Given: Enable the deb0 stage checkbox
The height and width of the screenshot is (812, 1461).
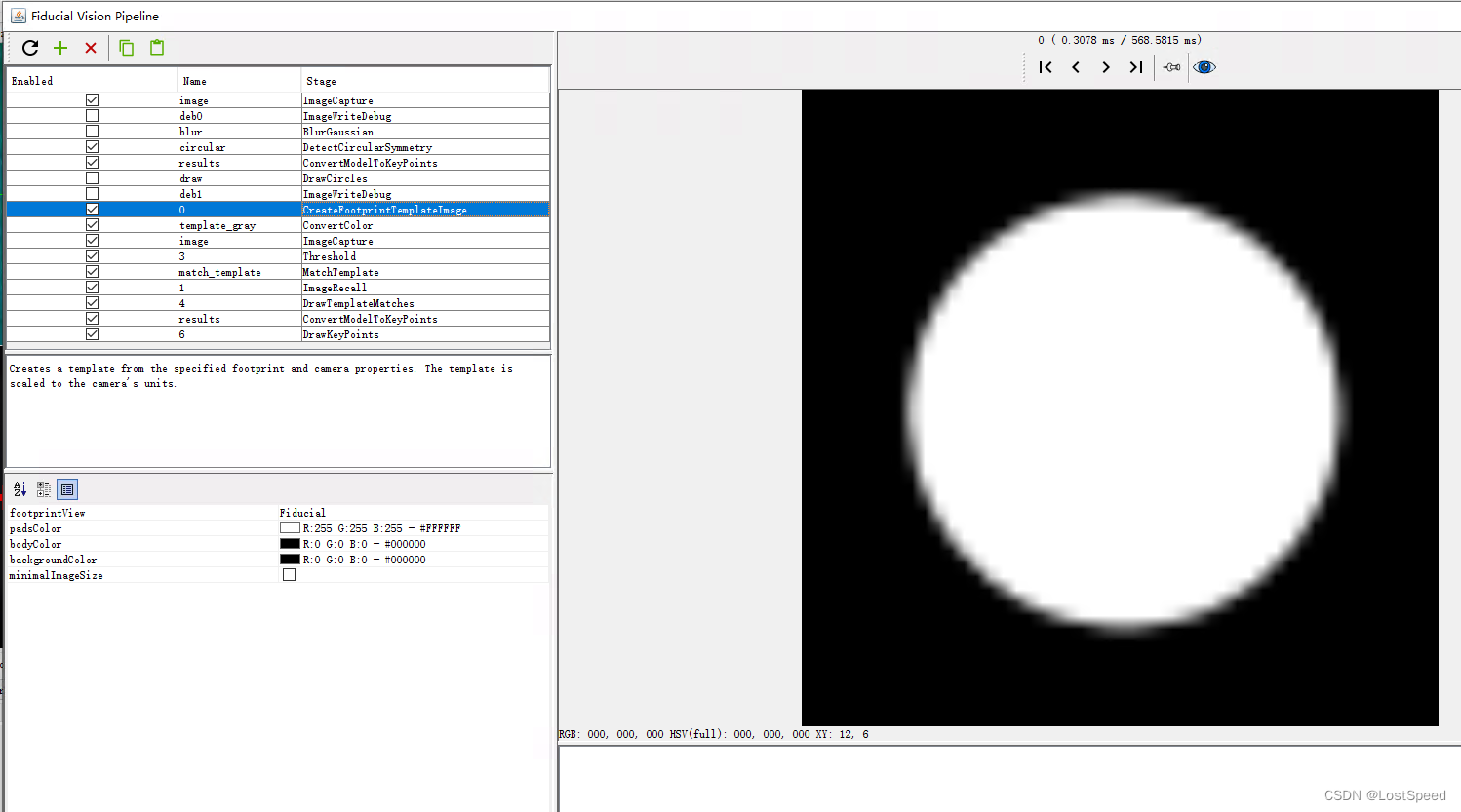Looking at the screenshot, I should point(92,116).
